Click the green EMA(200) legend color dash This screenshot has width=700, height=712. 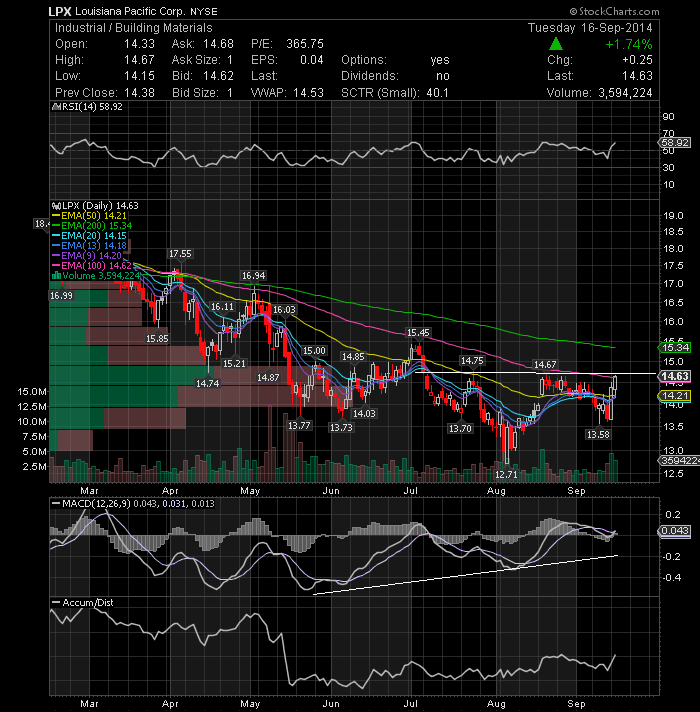56,226
